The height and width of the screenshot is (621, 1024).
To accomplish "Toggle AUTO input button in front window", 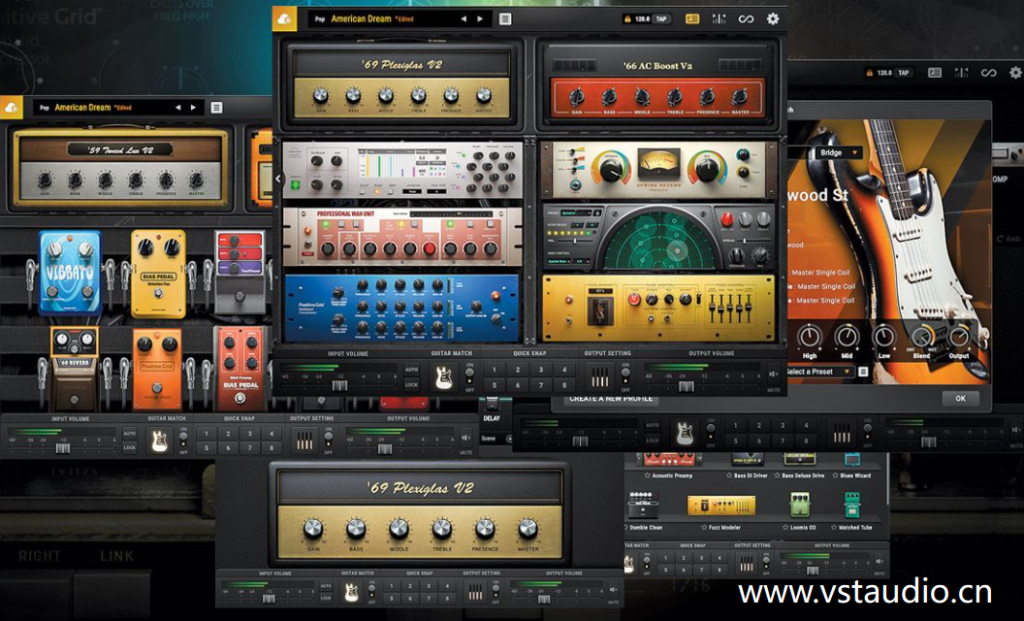I will point(411,370).
